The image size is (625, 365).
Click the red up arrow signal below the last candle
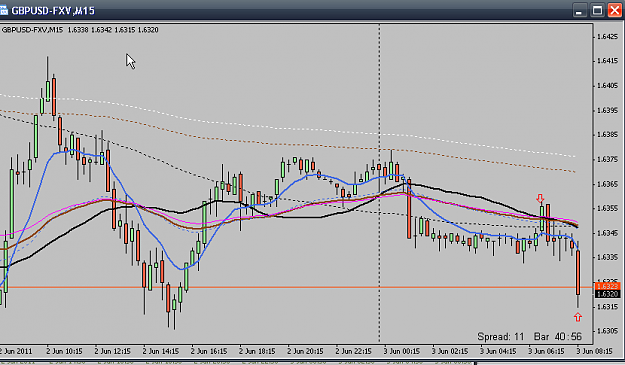(x=578, y=317)
